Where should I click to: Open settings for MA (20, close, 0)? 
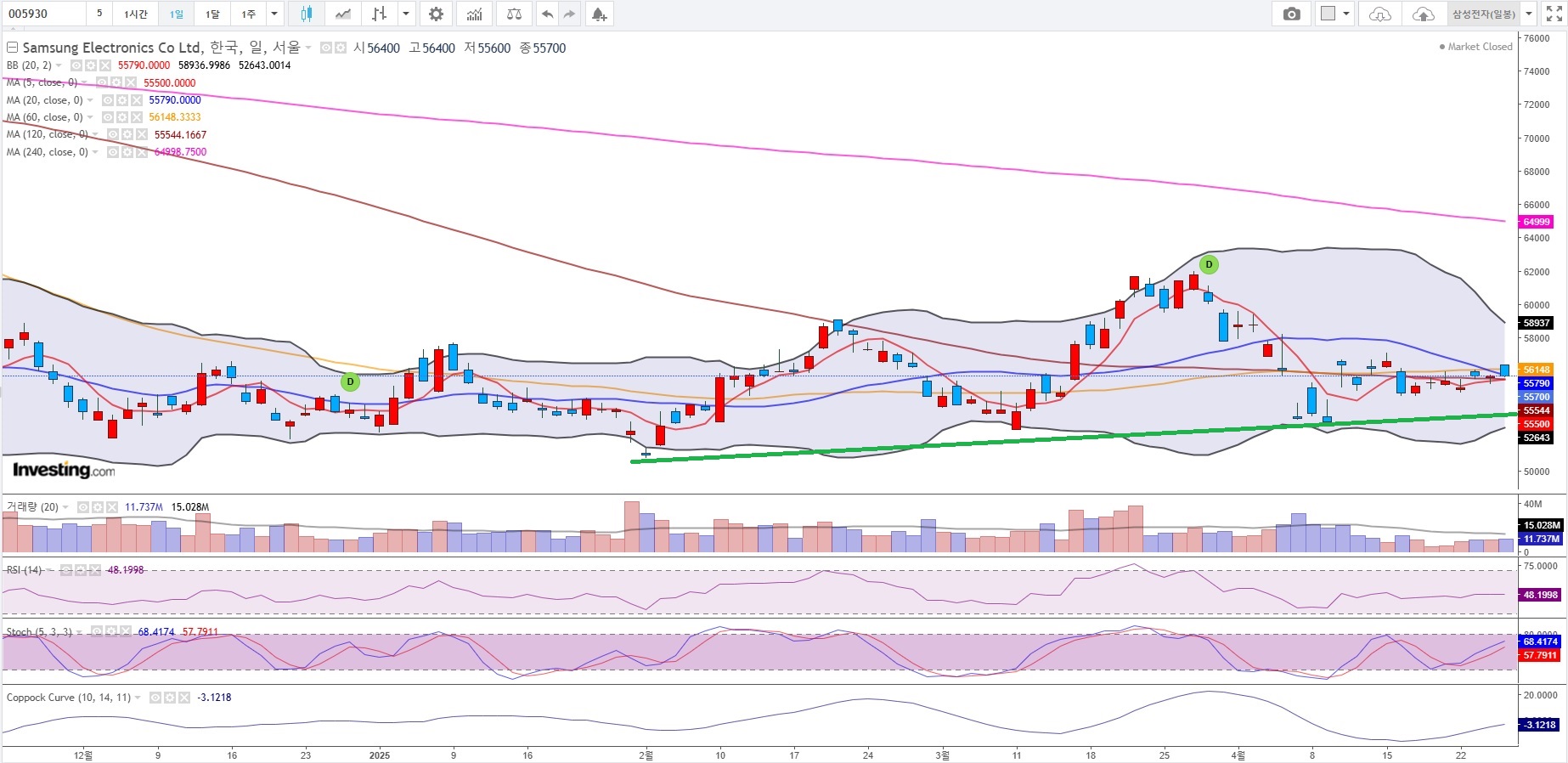pos(121,100)
